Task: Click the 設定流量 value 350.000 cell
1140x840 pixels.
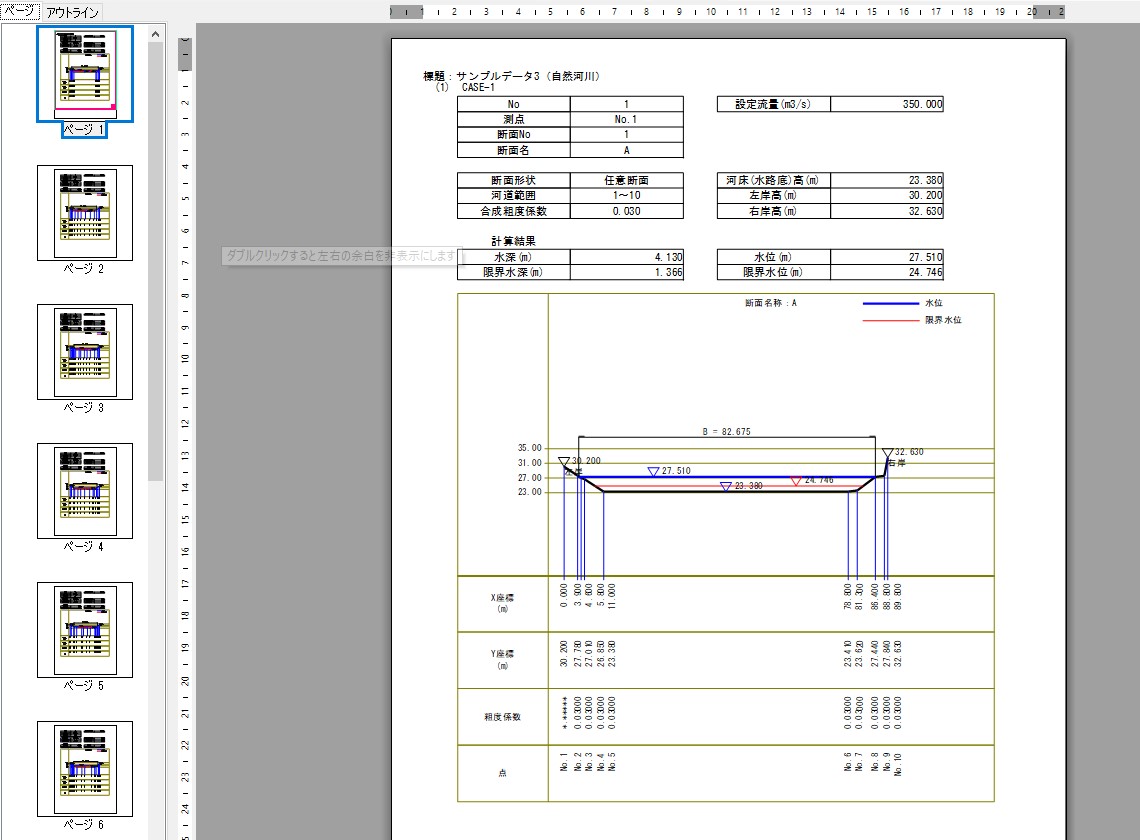Action: tap(886, 104)
